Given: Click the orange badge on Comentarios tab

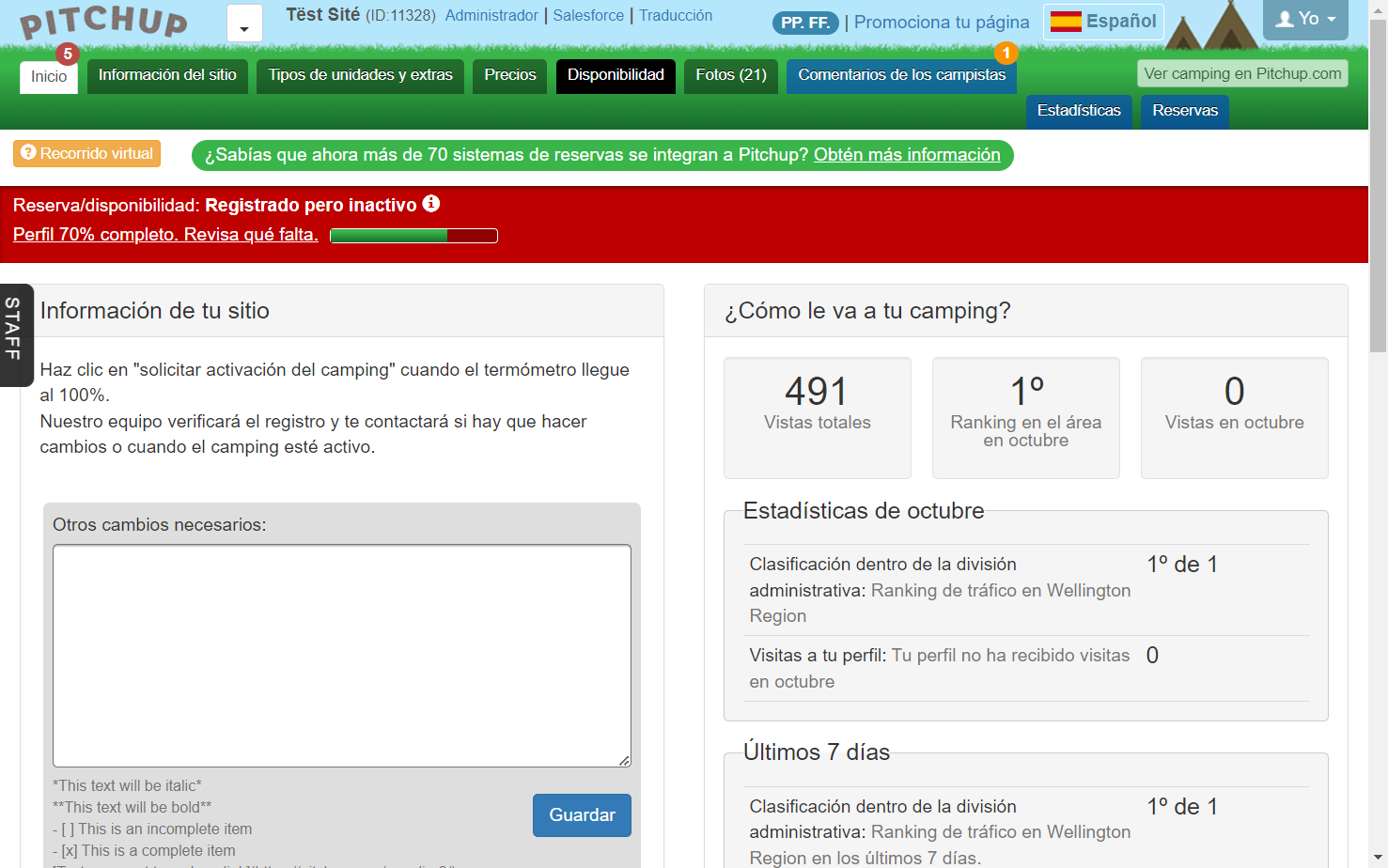Looking at the screenshot, I should click(1006, 54).
